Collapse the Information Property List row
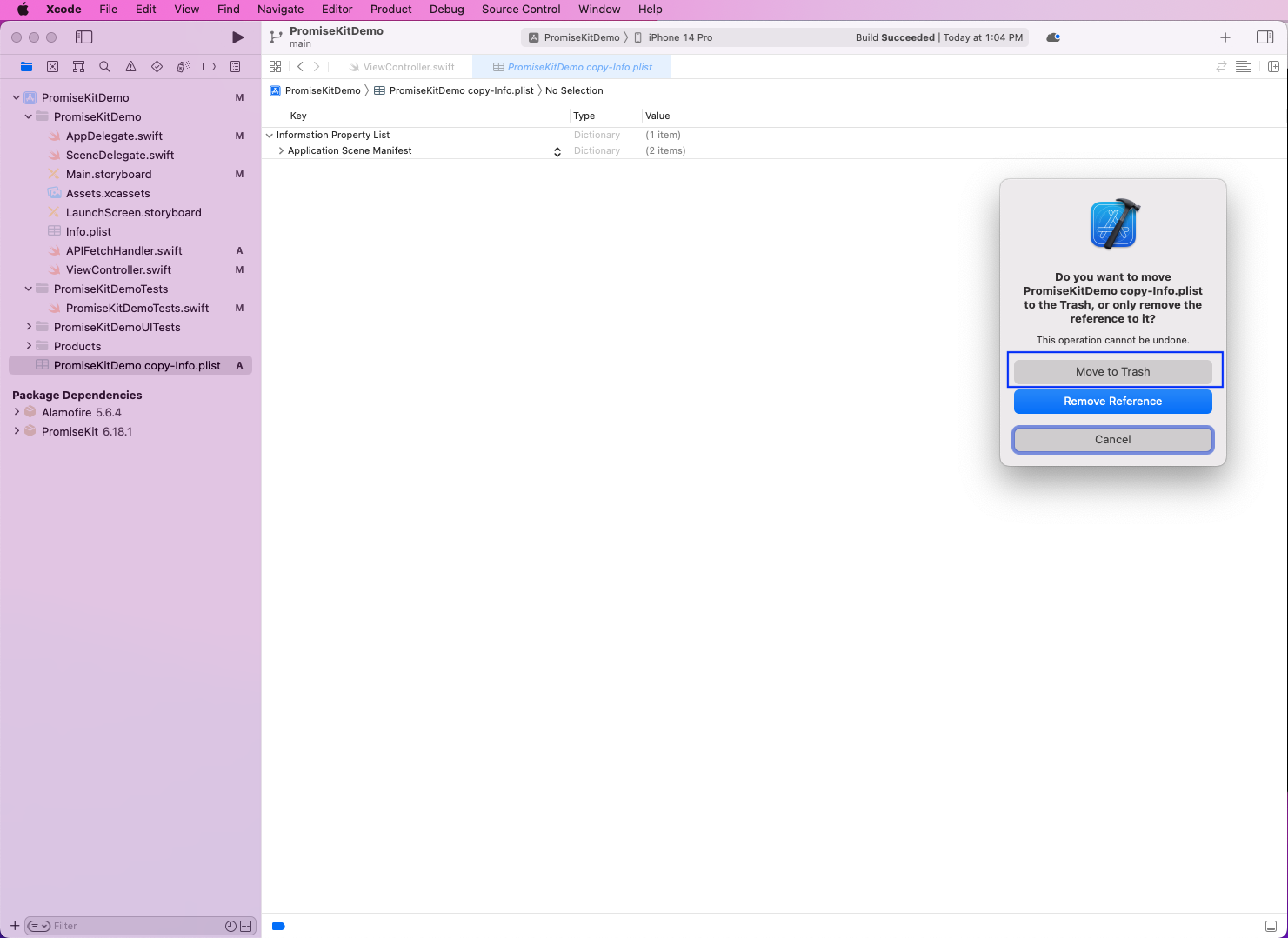The width and height of the screenshot is (1288, 938). [270, 135]
